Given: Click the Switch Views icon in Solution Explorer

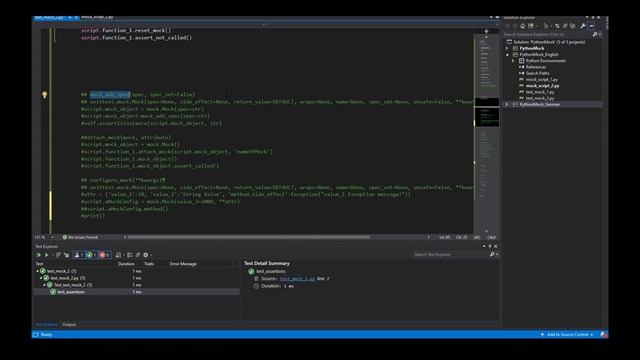Looking at the screenshot, I should click(x=531, y=26).
